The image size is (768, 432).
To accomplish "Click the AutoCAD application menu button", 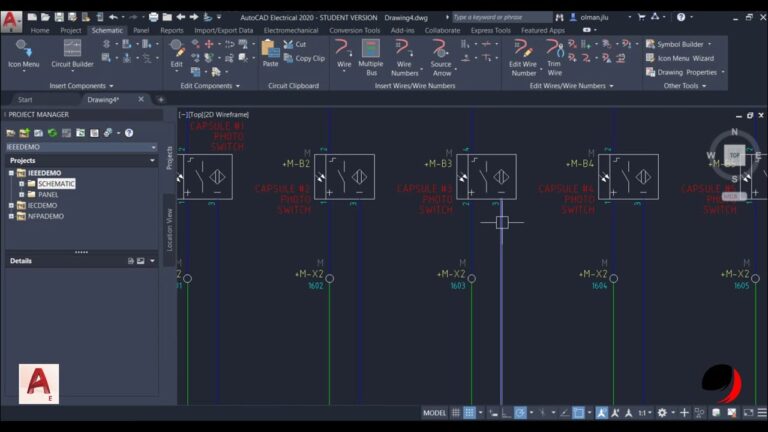I will 11,21.
